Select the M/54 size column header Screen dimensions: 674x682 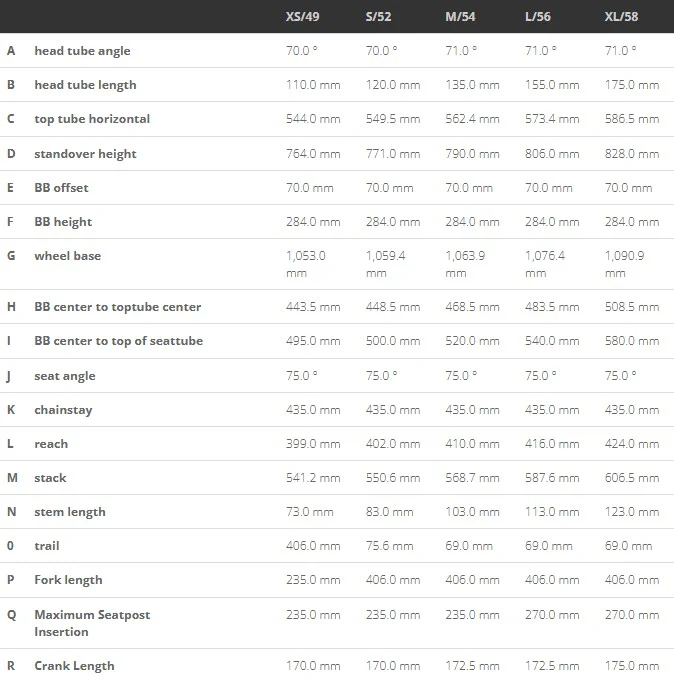(x=460, y=17)
